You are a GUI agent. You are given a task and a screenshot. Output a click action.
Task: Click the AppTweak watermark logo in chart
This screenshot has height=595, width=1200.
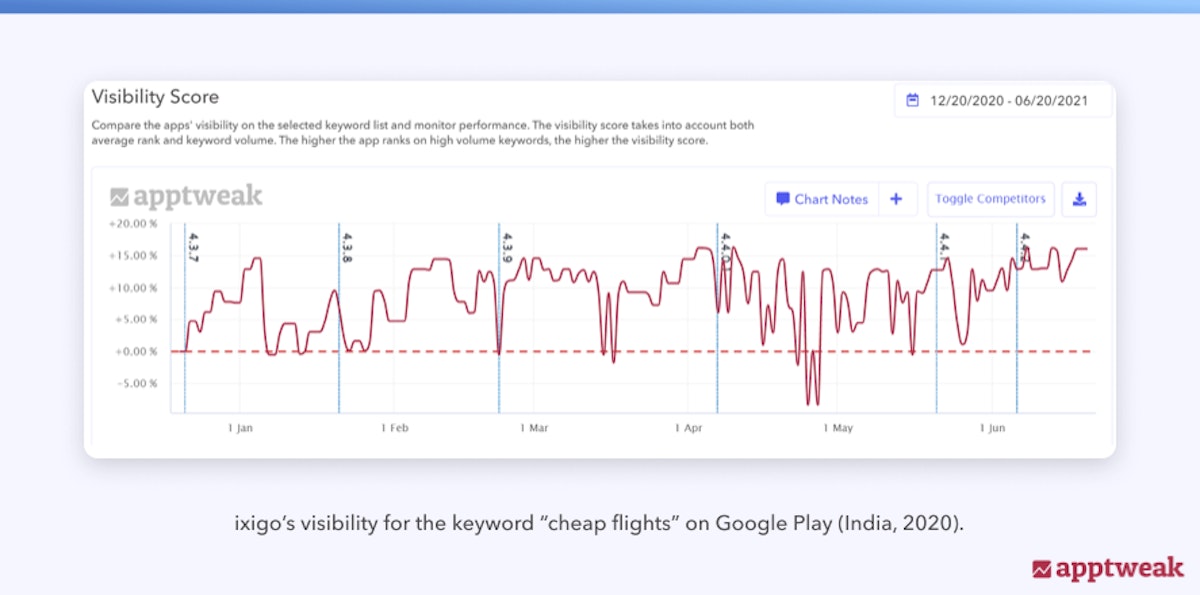pos(186,196)
